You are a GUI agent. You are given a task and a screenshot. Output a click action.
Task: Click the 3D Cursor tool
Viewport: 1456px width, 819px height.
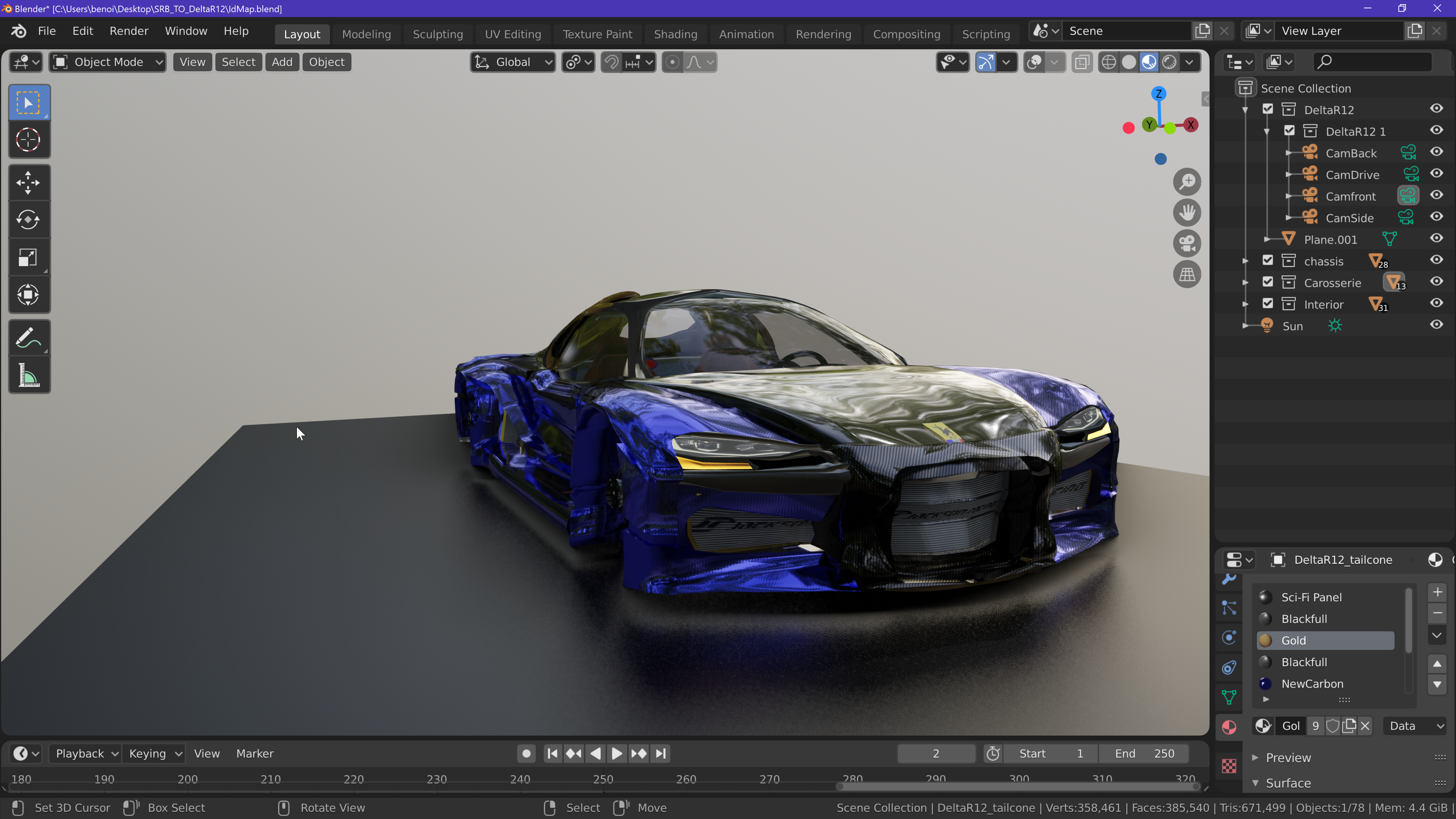(28, 140)
